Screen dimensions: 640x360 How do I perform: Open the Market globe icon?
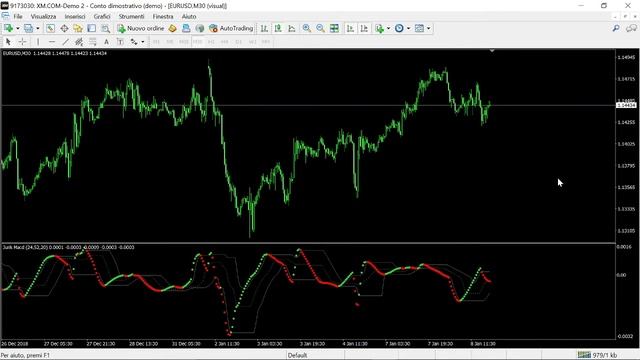click(x=200, y=28)
